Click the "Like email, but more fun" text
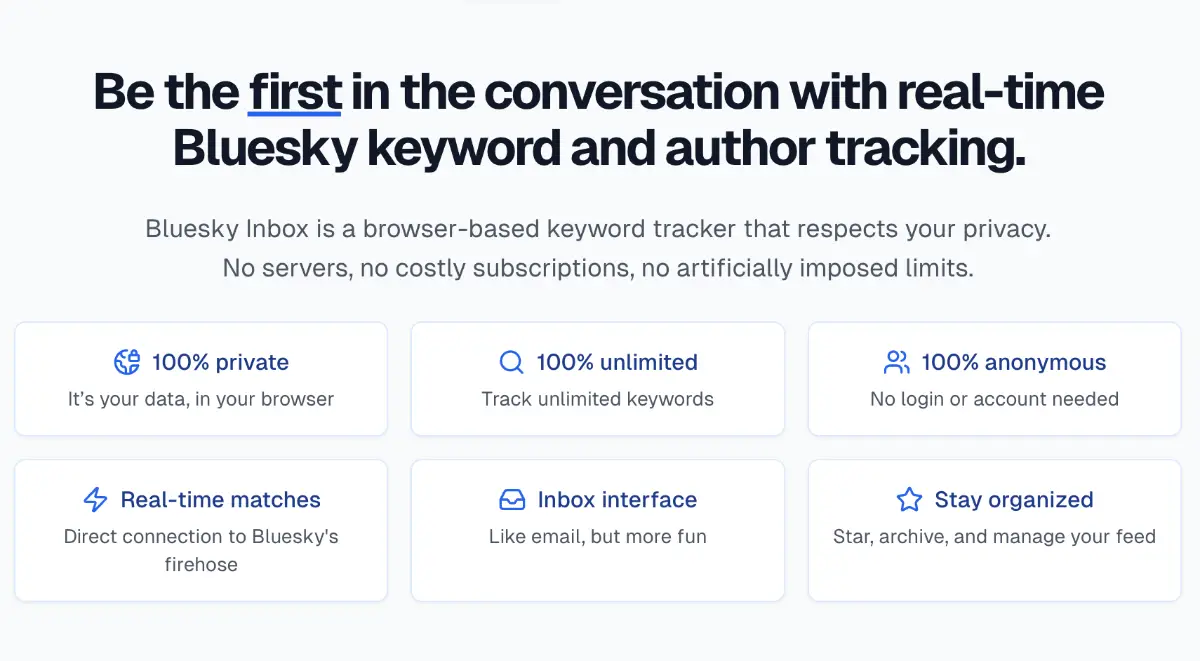 tap(598, 536)
